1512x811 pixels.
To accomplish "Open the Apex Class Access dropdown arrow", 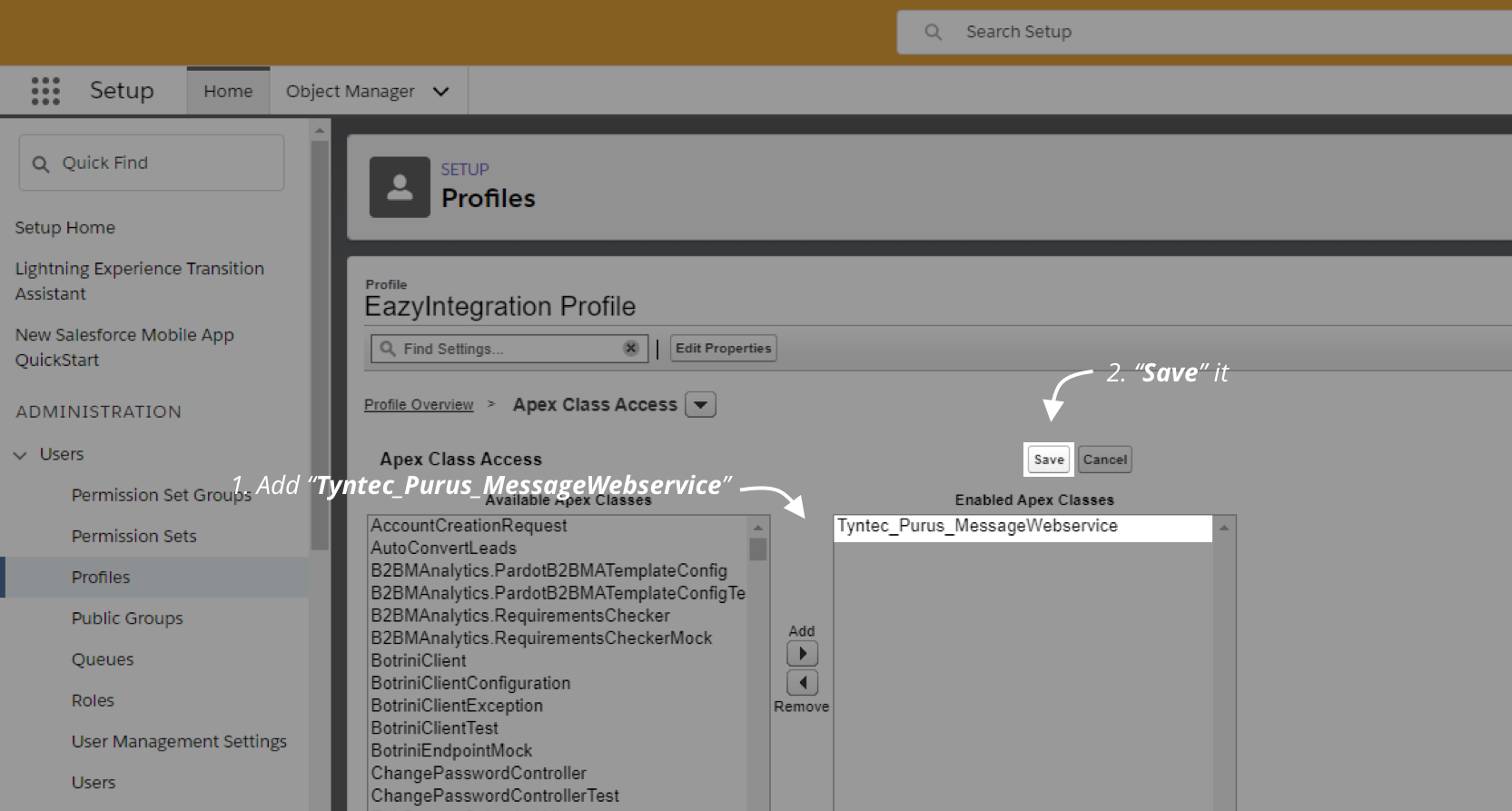I will point(700,404).
